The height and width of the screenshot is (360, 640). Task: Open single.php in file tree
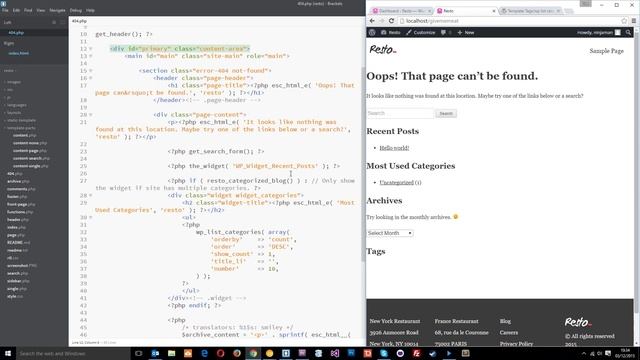coord(17,289)
